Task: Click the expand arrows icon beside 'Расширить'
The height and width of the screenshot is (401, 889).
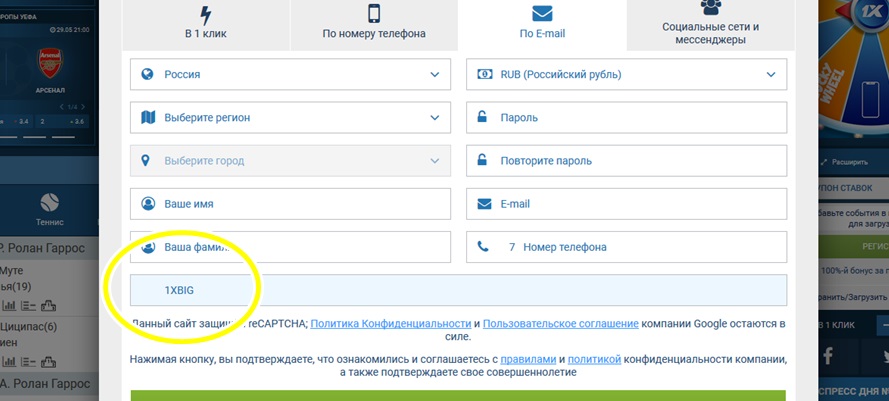Action: pos(824,162)
